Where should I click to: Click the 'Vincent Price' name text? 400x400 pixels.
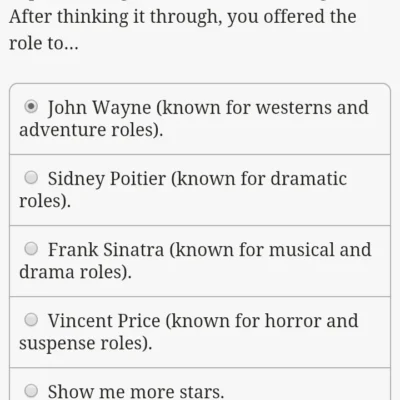(104, 321)
